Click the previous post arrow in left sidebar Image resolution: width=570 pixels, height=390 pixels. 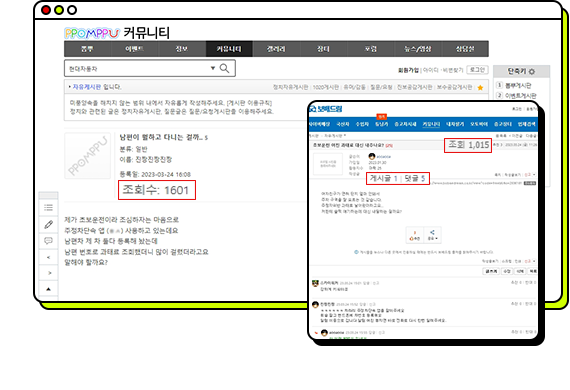click(48, 257)
